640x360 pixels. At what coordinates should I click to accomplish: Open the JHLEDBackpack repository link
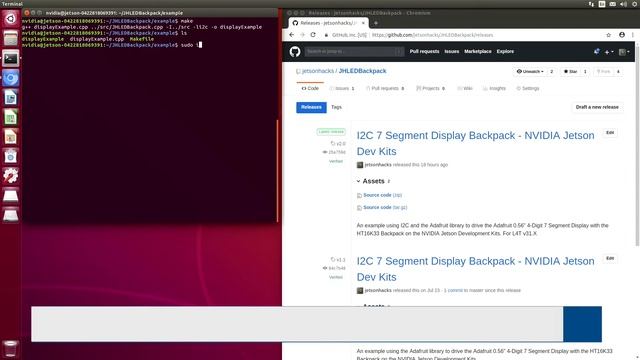point(362,71)
